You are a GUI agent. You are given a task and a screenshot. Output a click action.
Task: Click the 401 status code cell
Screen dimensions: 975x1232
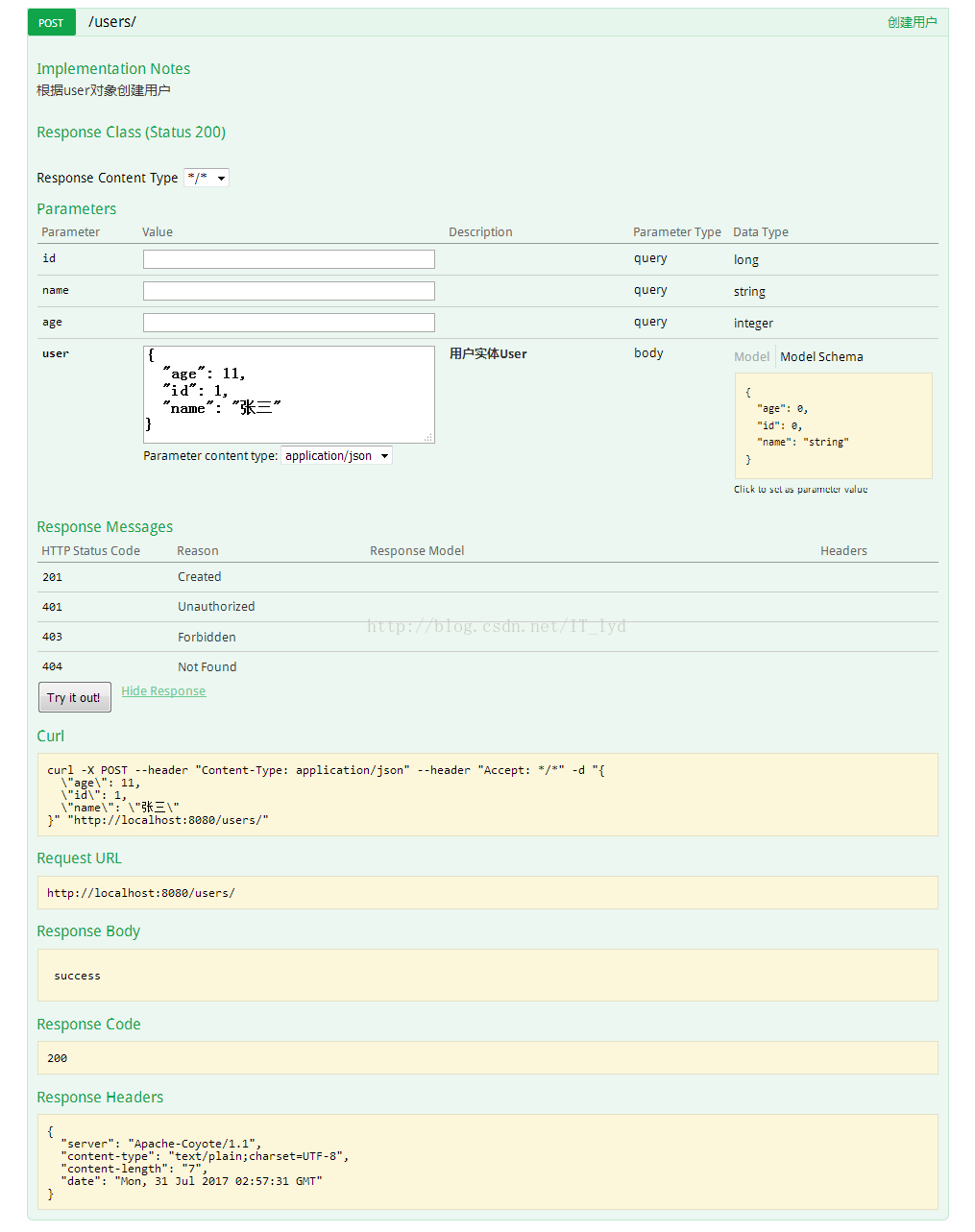click(52, 607)
